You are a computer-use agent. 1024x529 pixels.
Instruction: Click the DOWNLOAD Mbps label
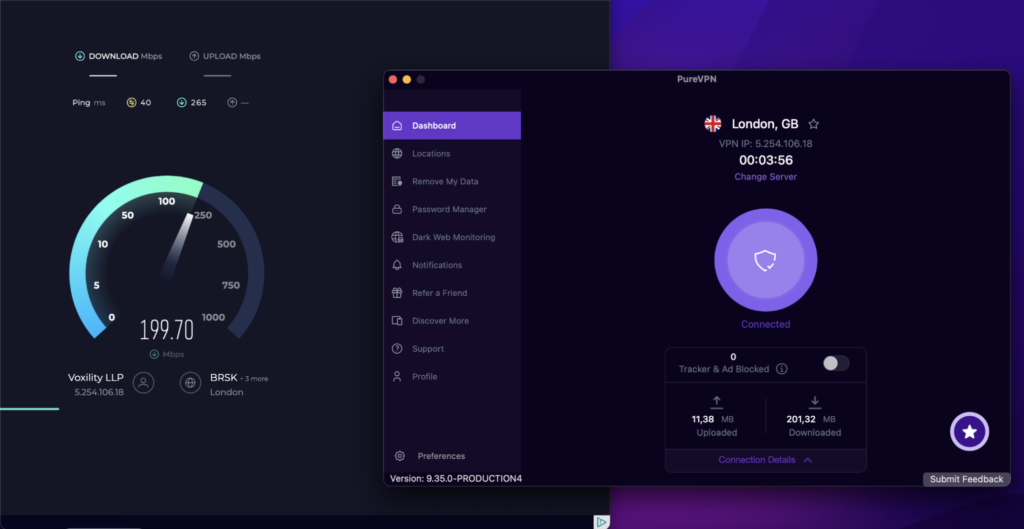point(125,56)
